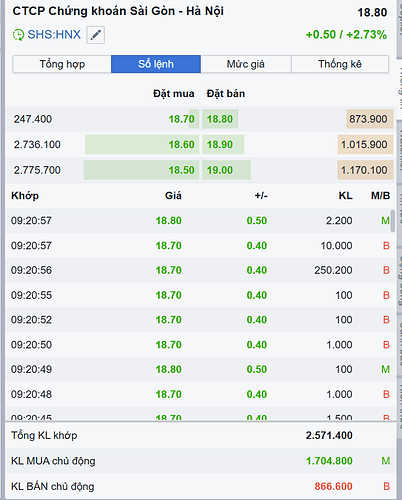Click the KL MUA chủ động value 1.704.800
The width and height of the screenshot is (402, 500).
(x=329, y=461)
